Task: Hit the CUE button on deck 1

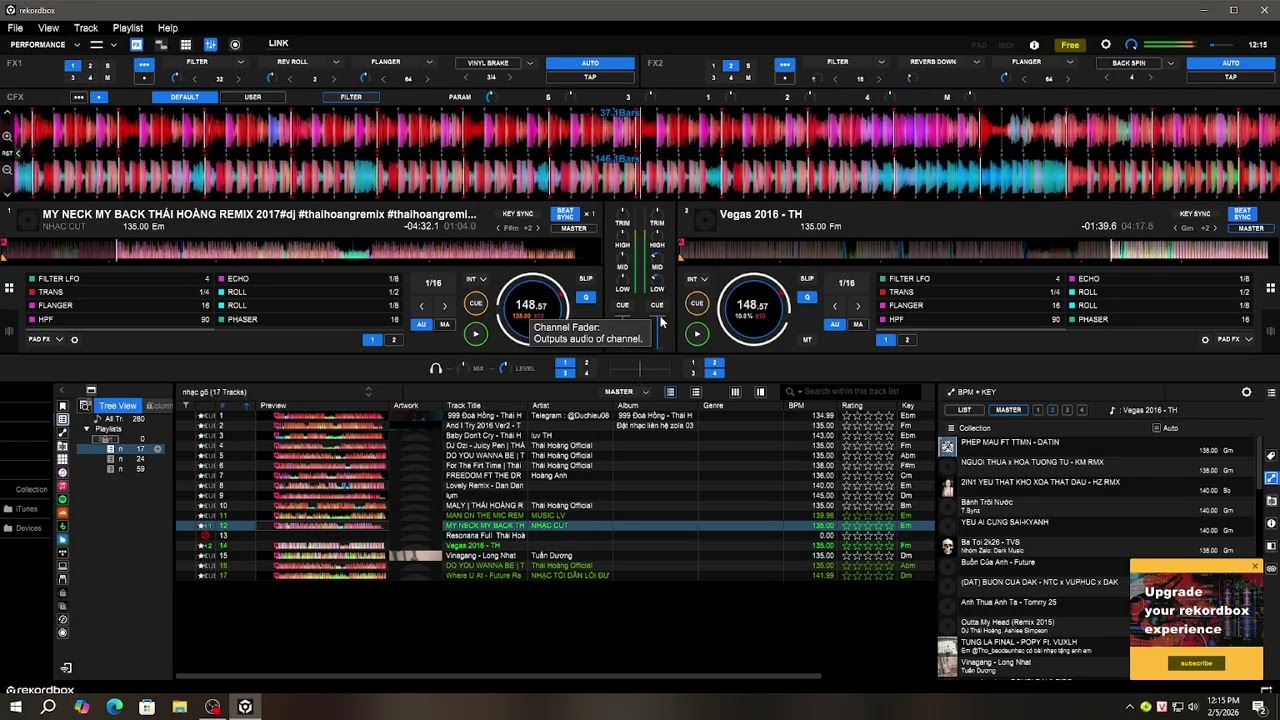Action: pos(475,303)
